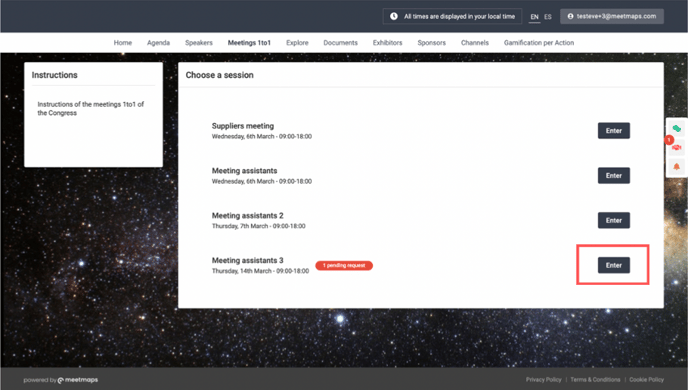Click the Instructions panel heading
This screenshot has width=688, height=390.
click(x=54, y=75)
